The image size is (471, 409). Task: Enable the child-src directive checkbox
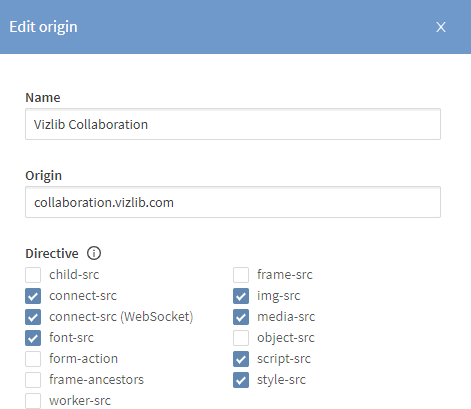(33, 275)
